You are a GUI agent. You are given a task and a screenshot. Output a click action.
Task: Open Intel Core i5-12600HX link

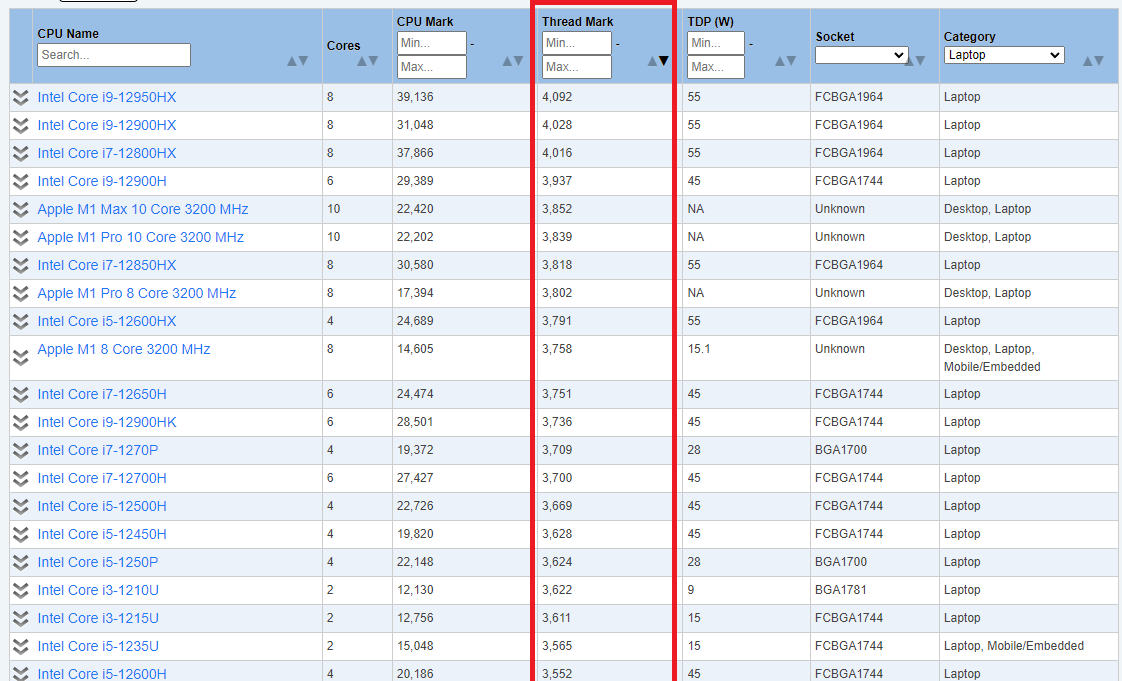107,321
